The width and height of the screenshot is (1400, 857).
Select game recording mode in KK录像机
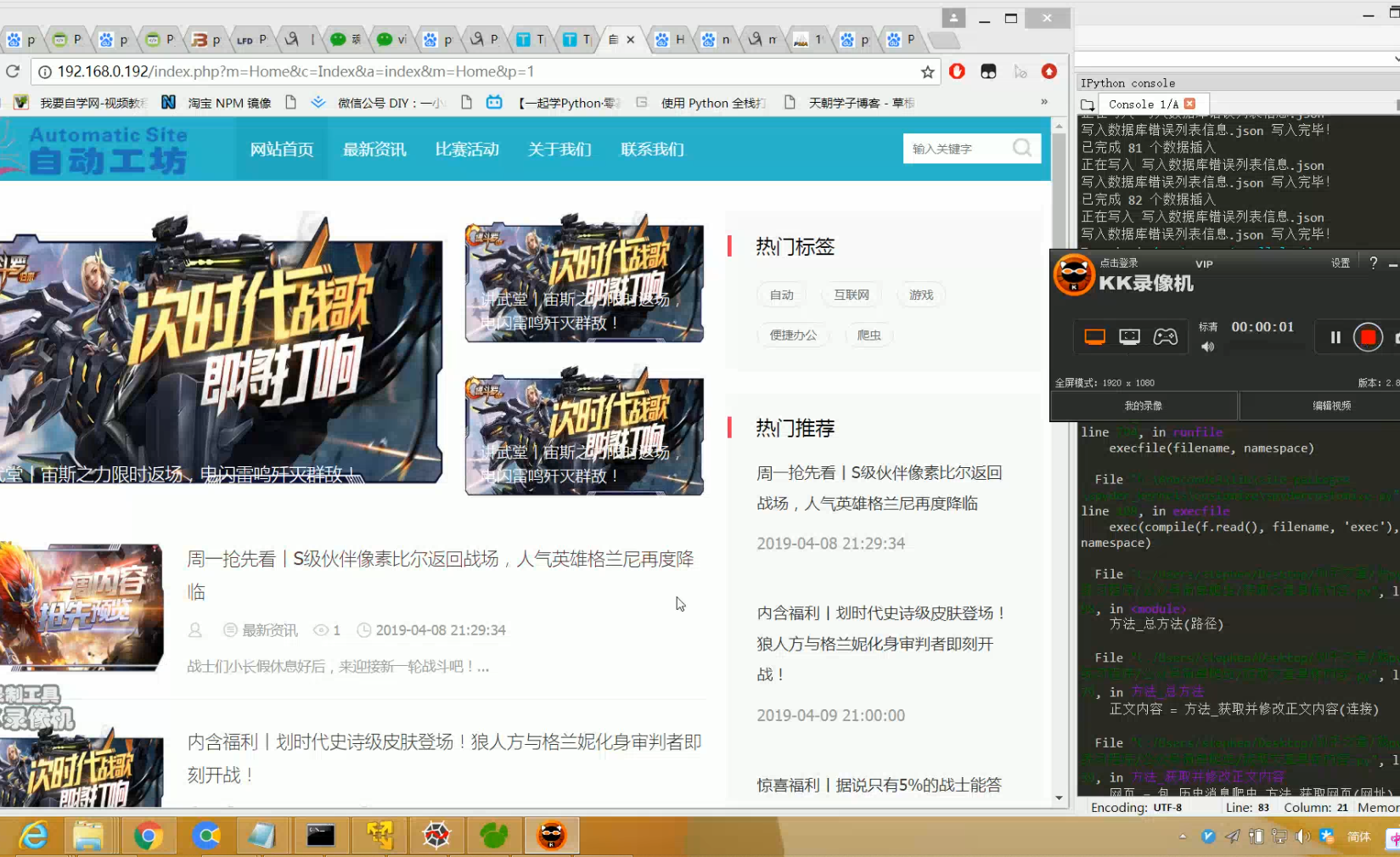[x=1165, y=337]
